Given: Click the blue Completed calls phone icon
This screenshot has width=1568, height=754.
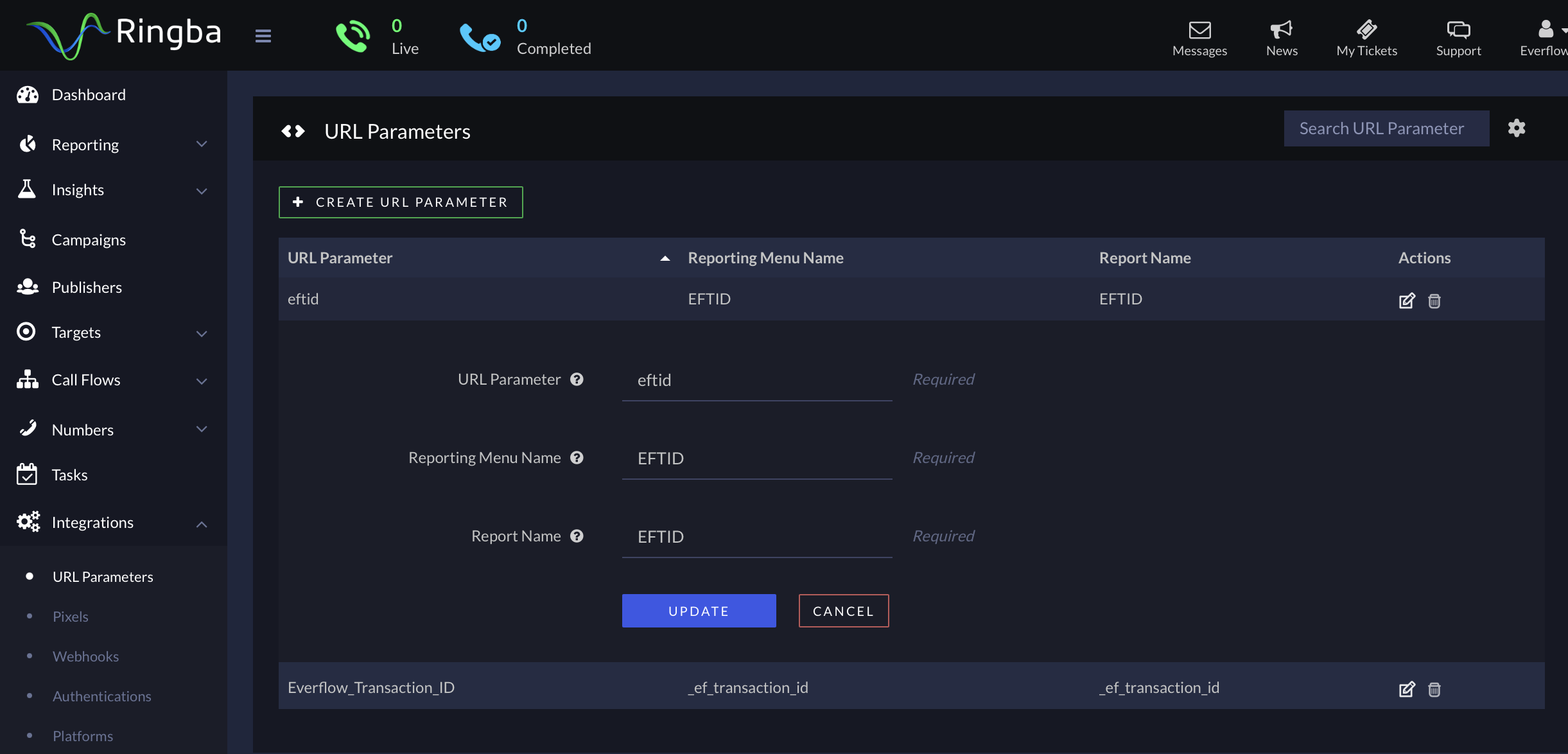Looking at the screenshot, I should click(x=480, y=37).
